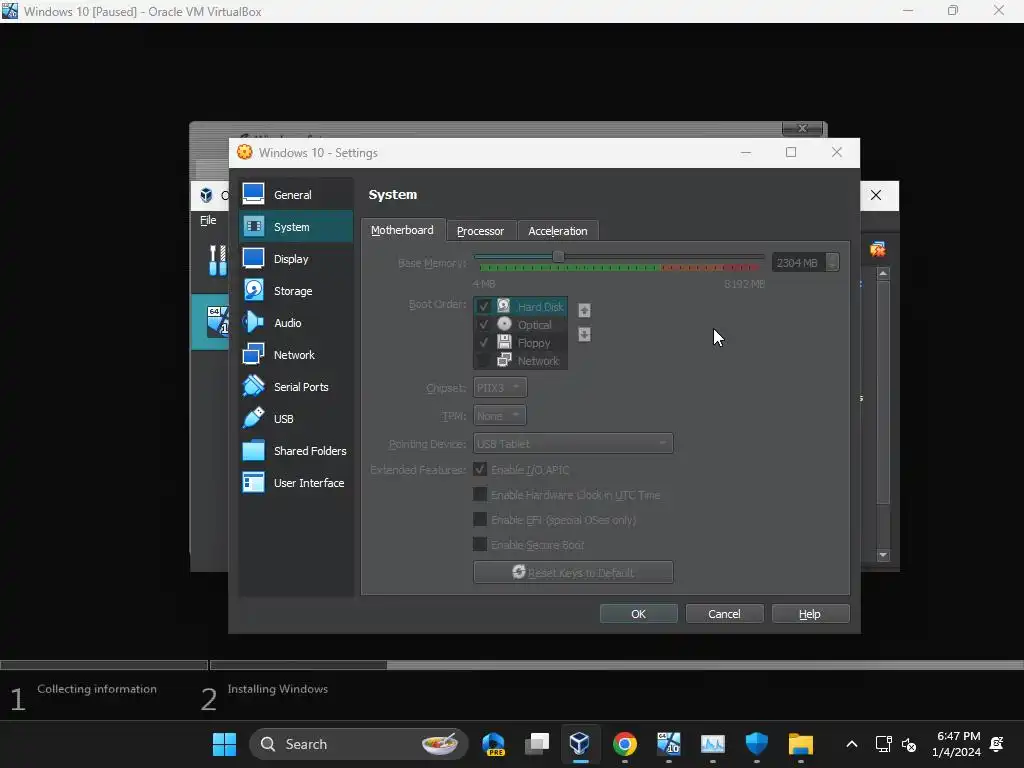This screenshot has height=768, width=1024.
Task: Click the Base Memory value field
Action: point(798,263)
